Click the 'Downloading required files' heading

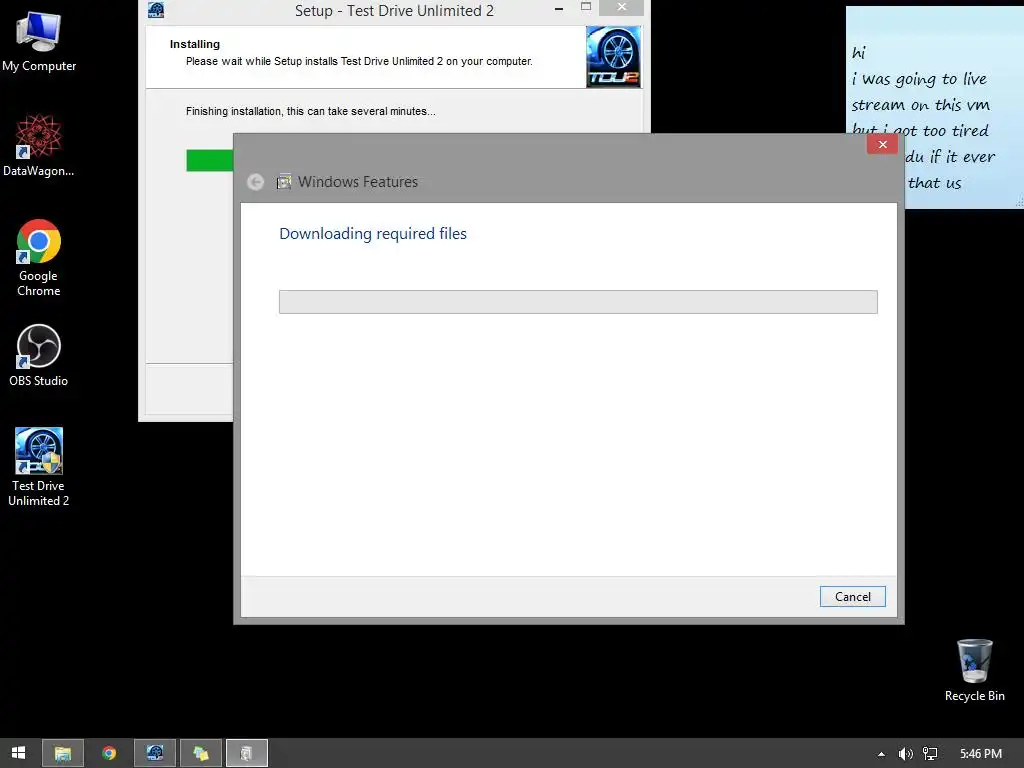pos(373,234)
